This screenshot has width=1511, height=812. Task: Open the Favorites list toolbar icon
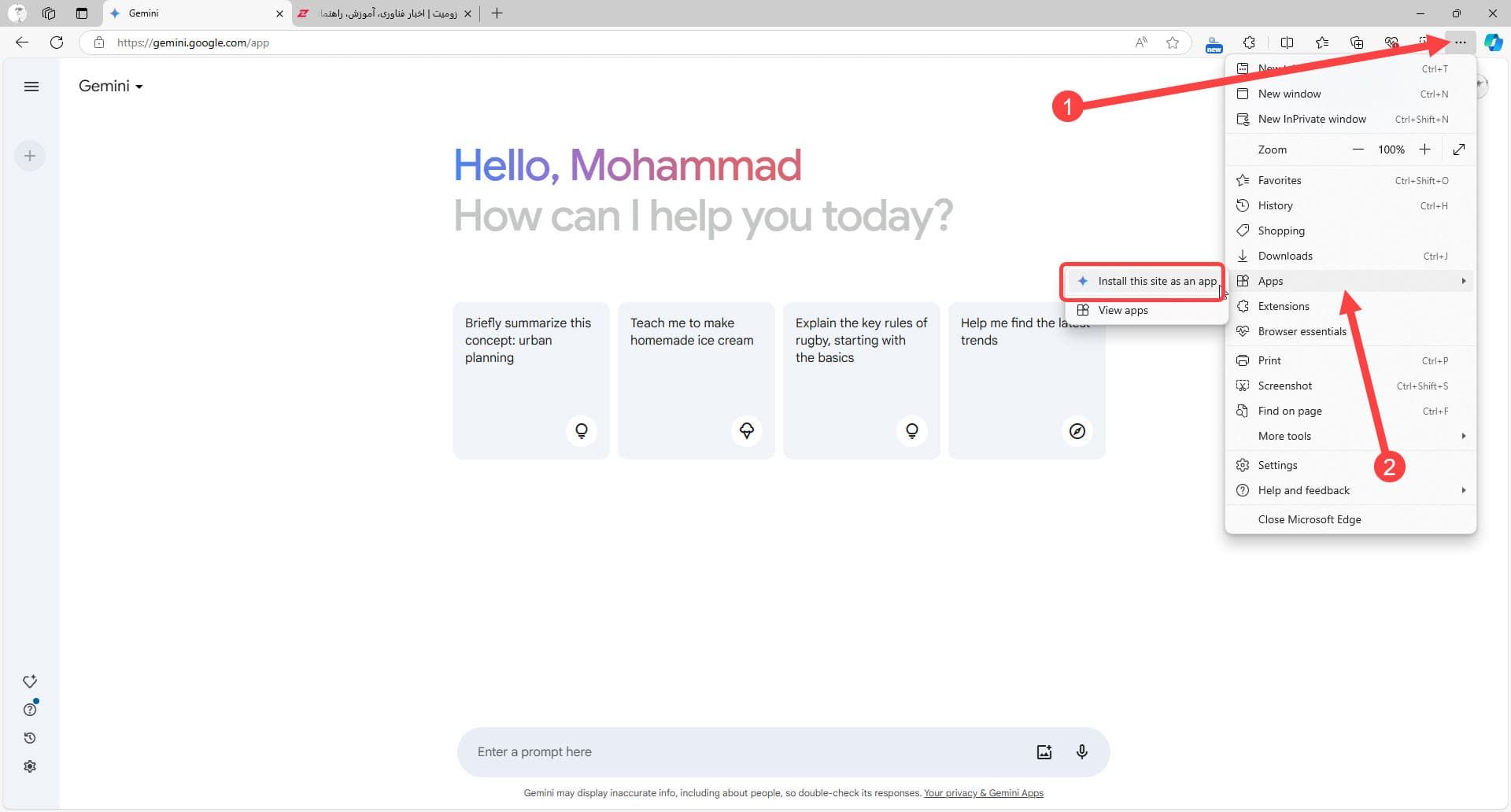(x=1322, y=42)
